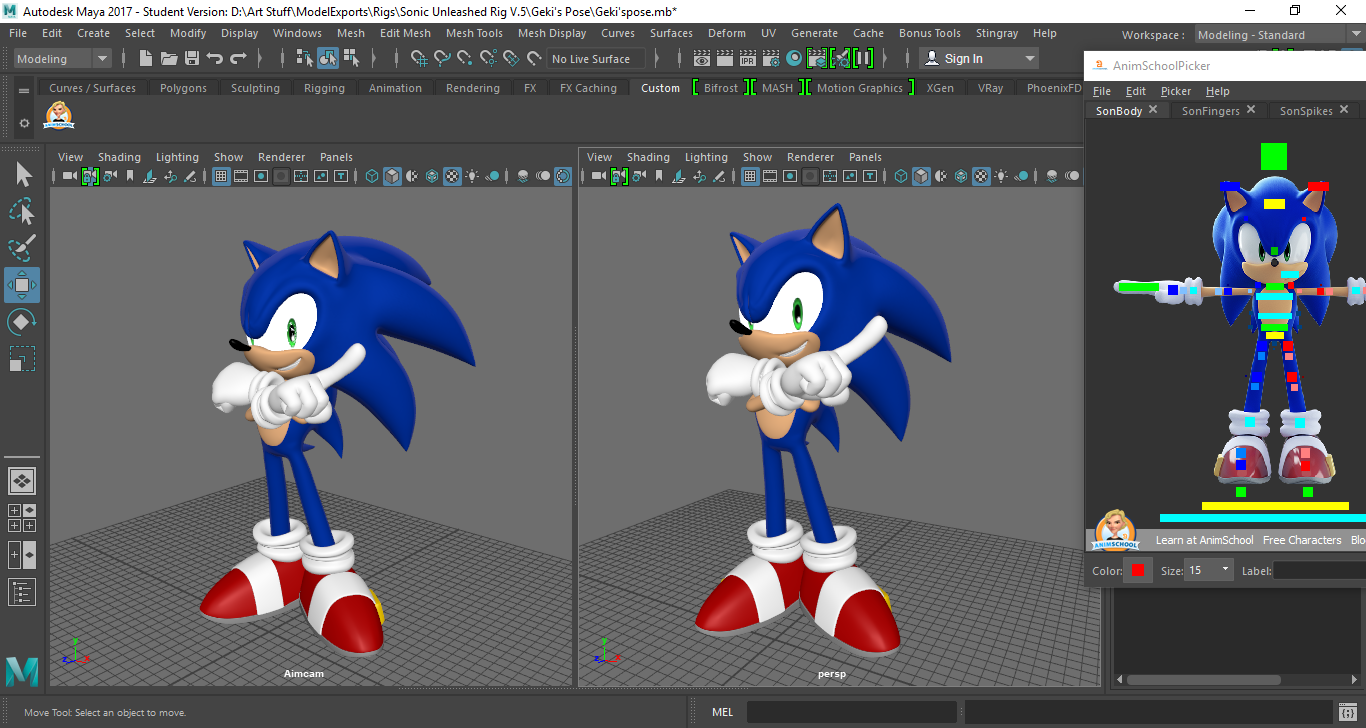Open Outliner layout icon in left sidebar
The width and height of the screenshot is (1366, 728).
[22, 591]
